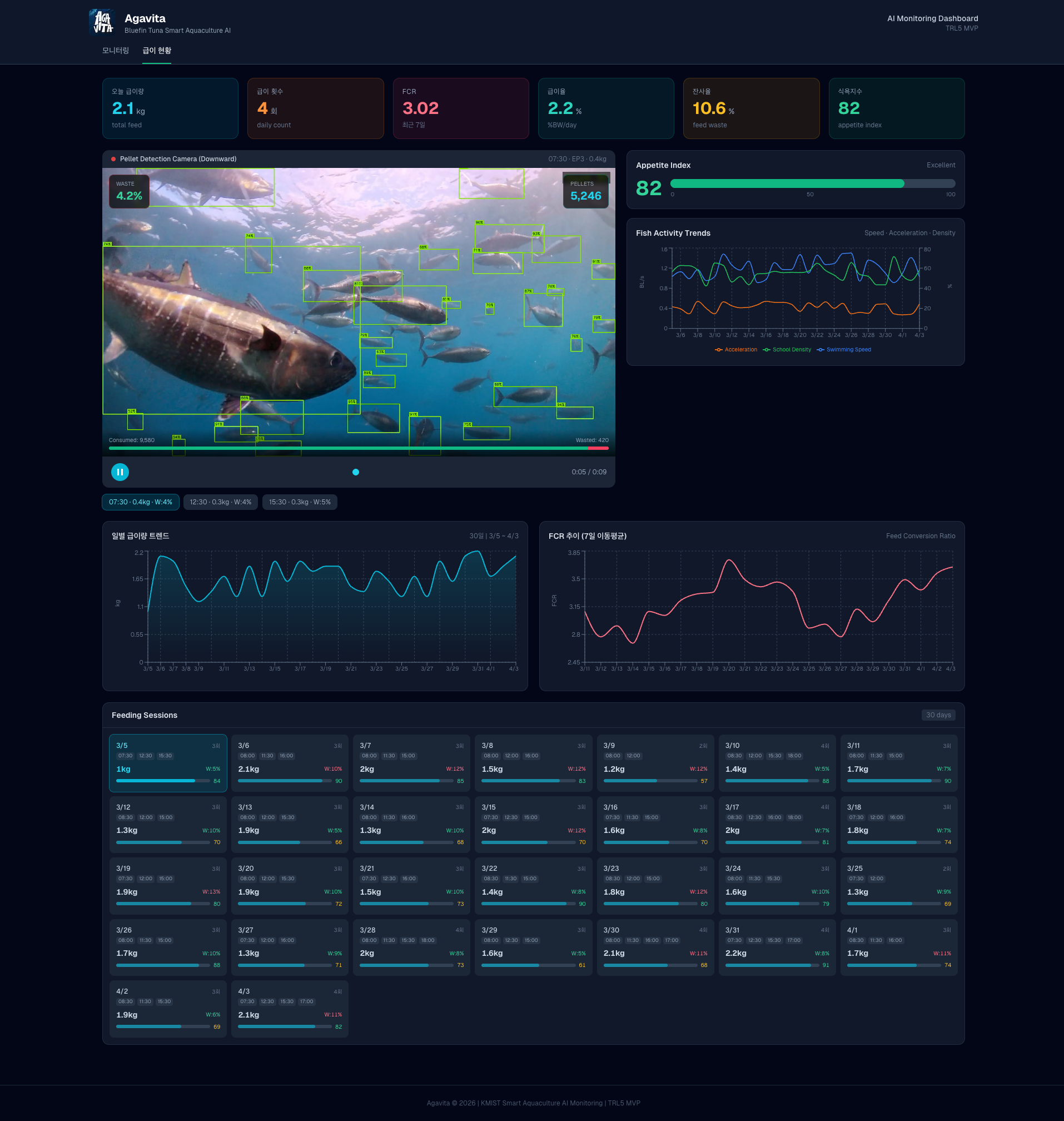This screenshot has height=1121, width=1064.
Task: Choose the 3/21 feeding session card
Action: (411, 886)
